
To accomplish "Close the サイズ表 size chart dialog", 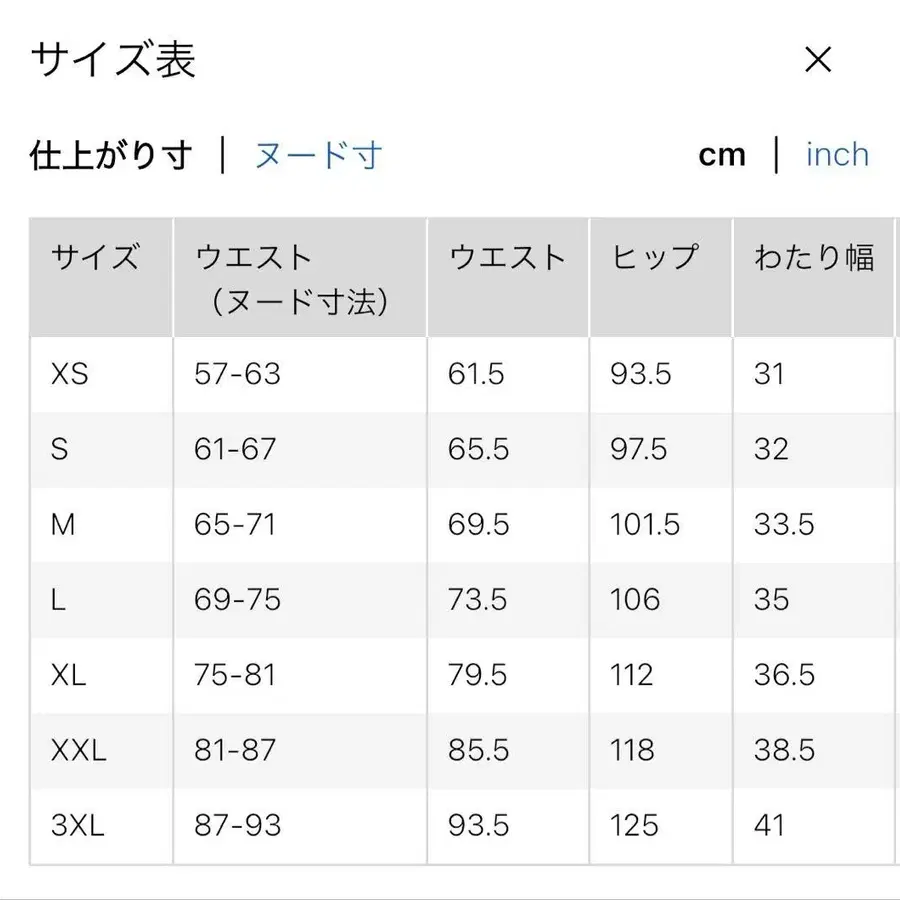I will [x=818, y=60].
